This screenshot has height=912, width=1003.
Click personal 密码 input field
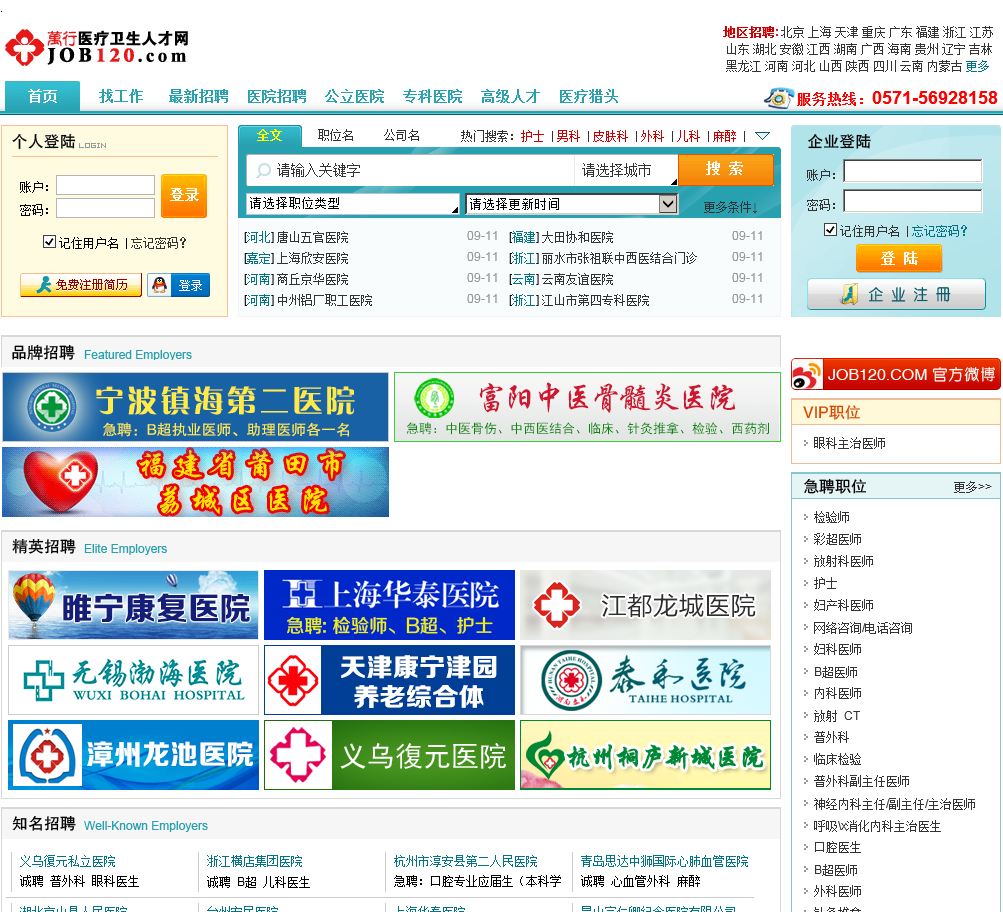point(106,208)
